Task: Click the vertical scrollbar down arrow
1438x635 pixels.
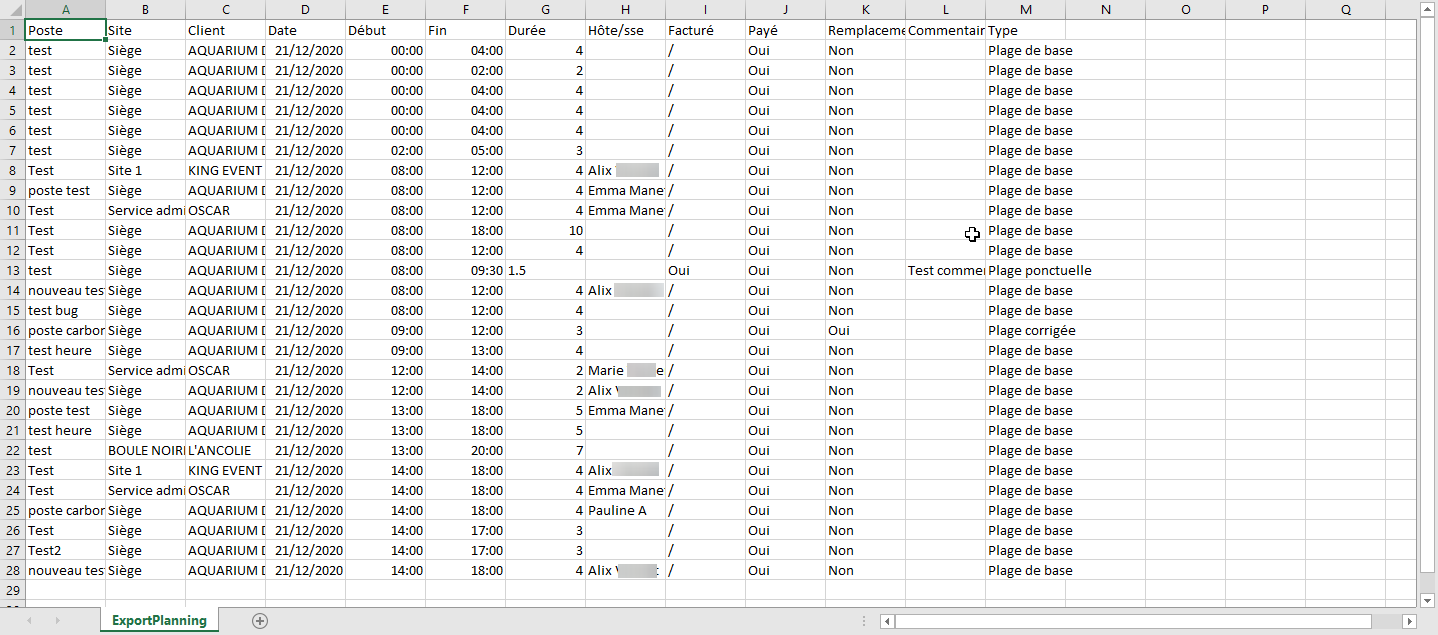Action: tap(1429, 600)
